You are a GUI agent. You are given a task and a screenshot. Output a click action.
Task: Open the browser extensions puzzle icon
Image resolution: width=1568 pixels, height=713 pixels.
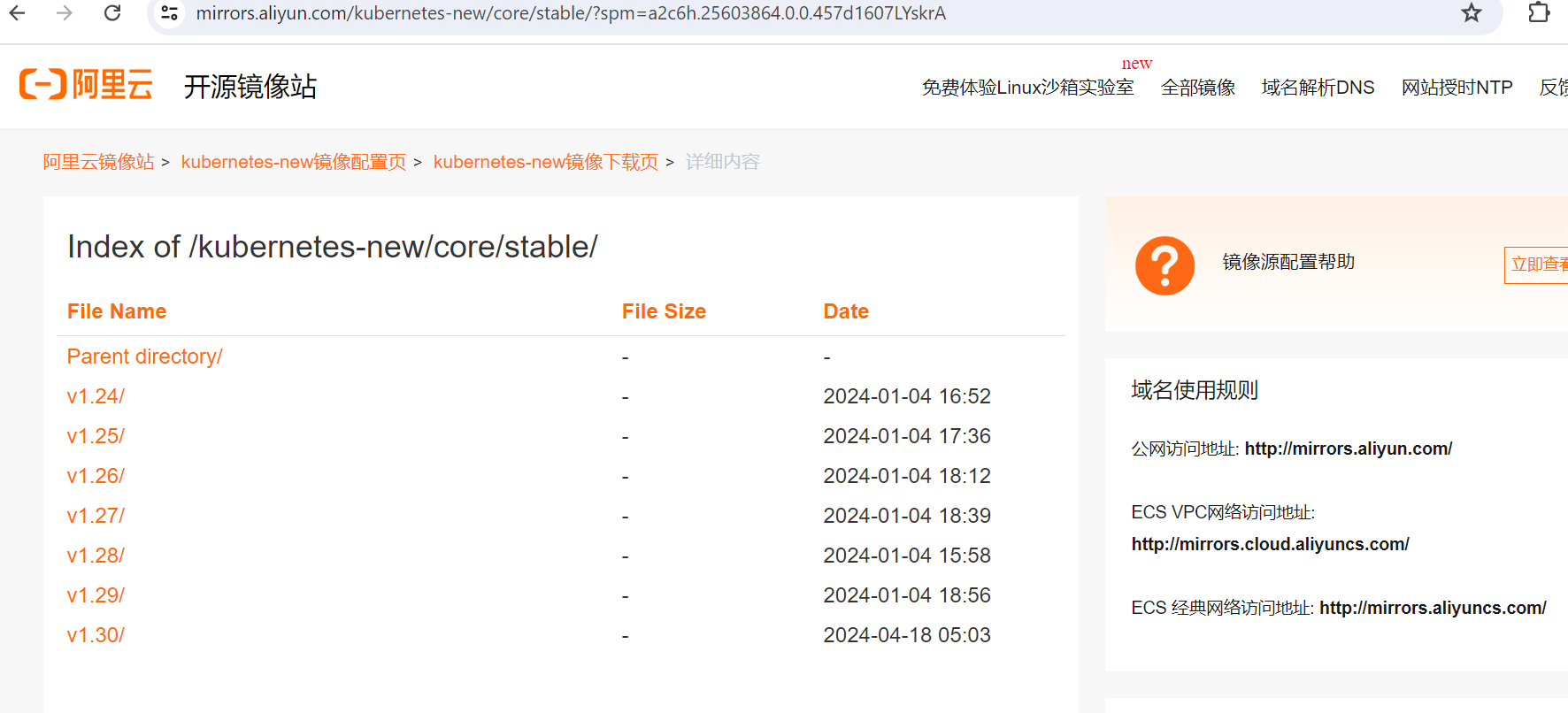click(1539, 13)
